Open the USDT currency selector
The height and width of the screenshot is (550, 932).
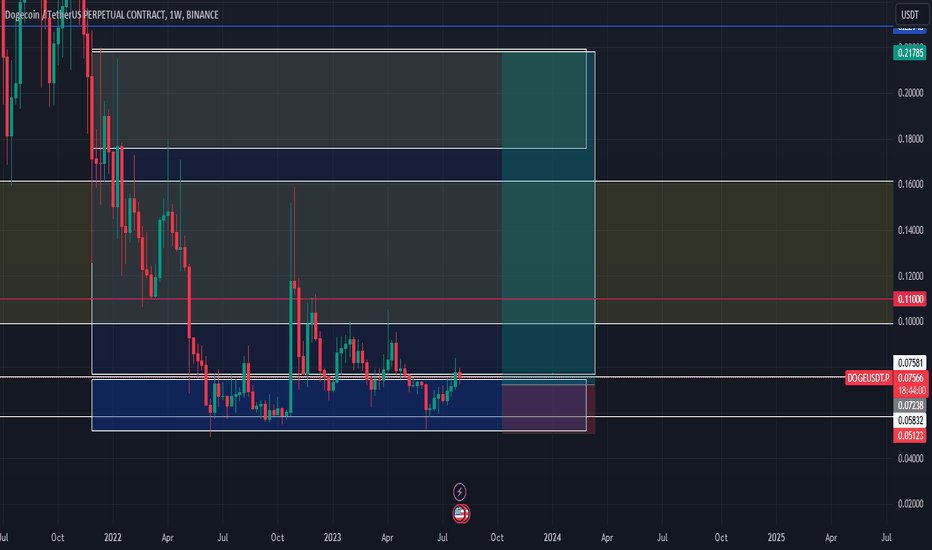[910, 15]
